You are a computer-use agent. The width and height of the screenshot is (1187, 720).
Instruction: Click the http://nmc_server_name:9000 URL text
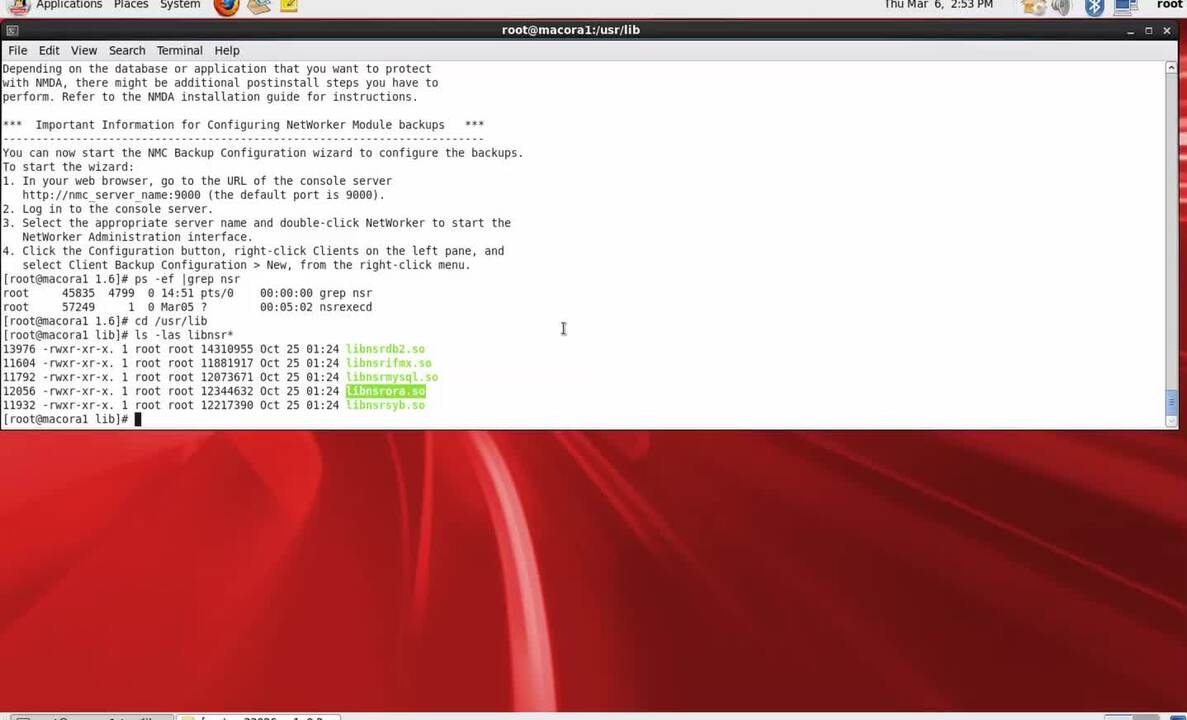[111, 195]
